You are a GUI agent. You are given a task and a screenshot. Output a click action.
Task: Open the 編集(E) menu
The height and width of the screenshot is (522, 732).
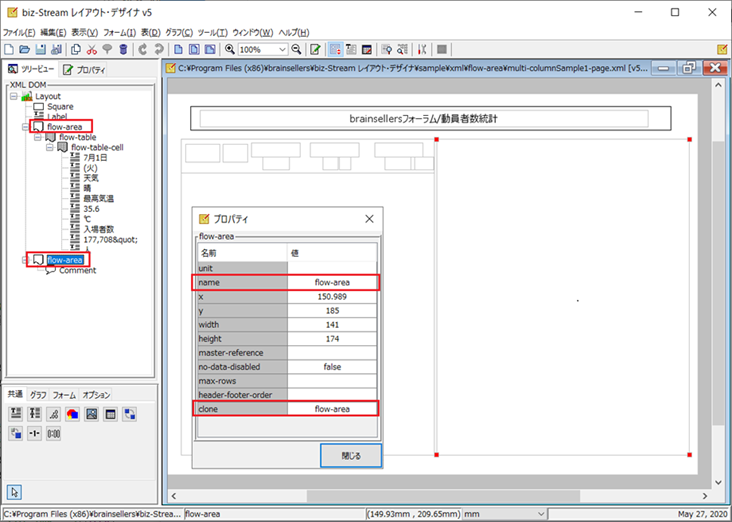click(x=53, y=33)
